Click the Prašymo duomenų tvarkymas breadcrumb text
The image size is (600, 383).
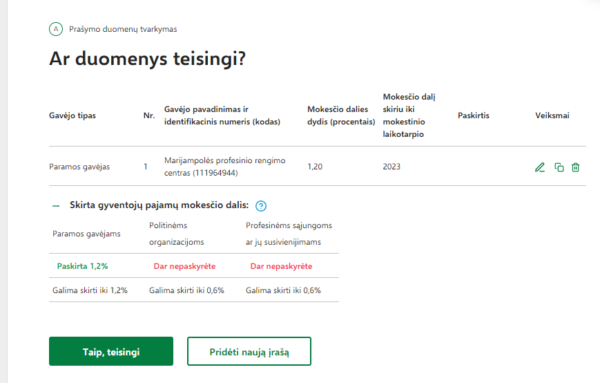click(x=123, y=29)
